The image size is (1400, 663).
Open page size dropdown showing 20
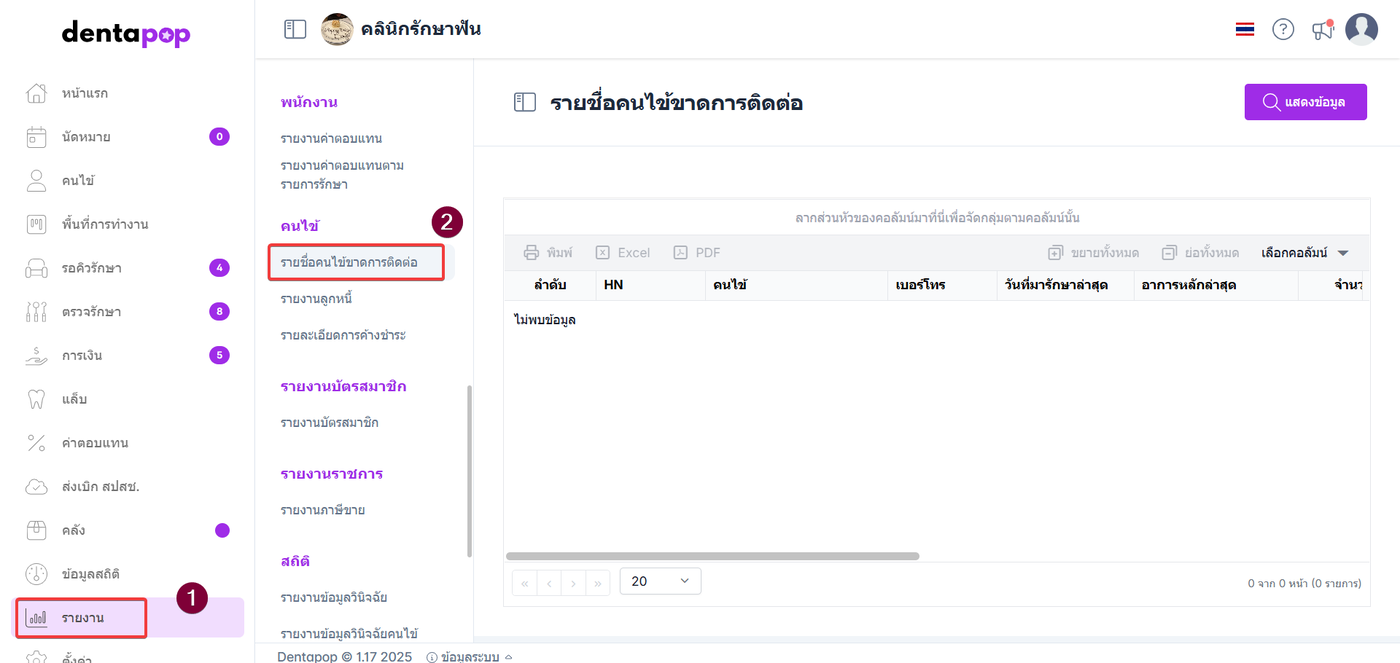pos(660,581)
